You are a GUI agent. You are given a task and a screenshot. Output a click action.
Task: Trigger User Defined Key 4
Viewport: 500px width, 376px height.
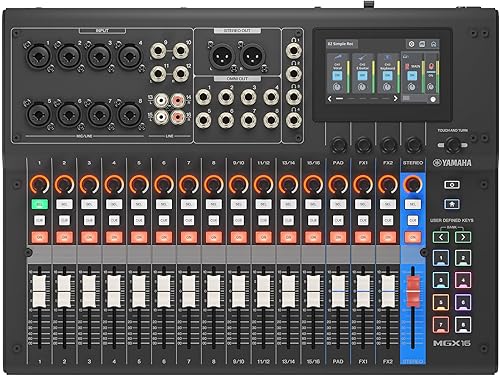point(463,280)
